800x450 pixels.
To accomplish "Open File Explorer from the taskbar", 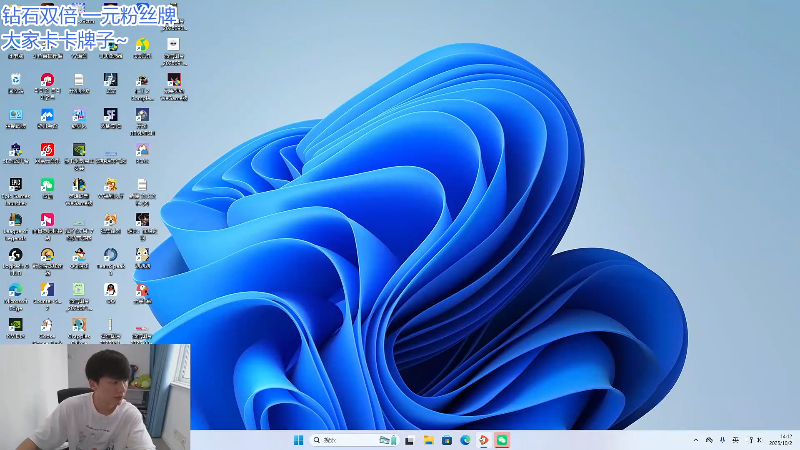I will pos(428,440).
